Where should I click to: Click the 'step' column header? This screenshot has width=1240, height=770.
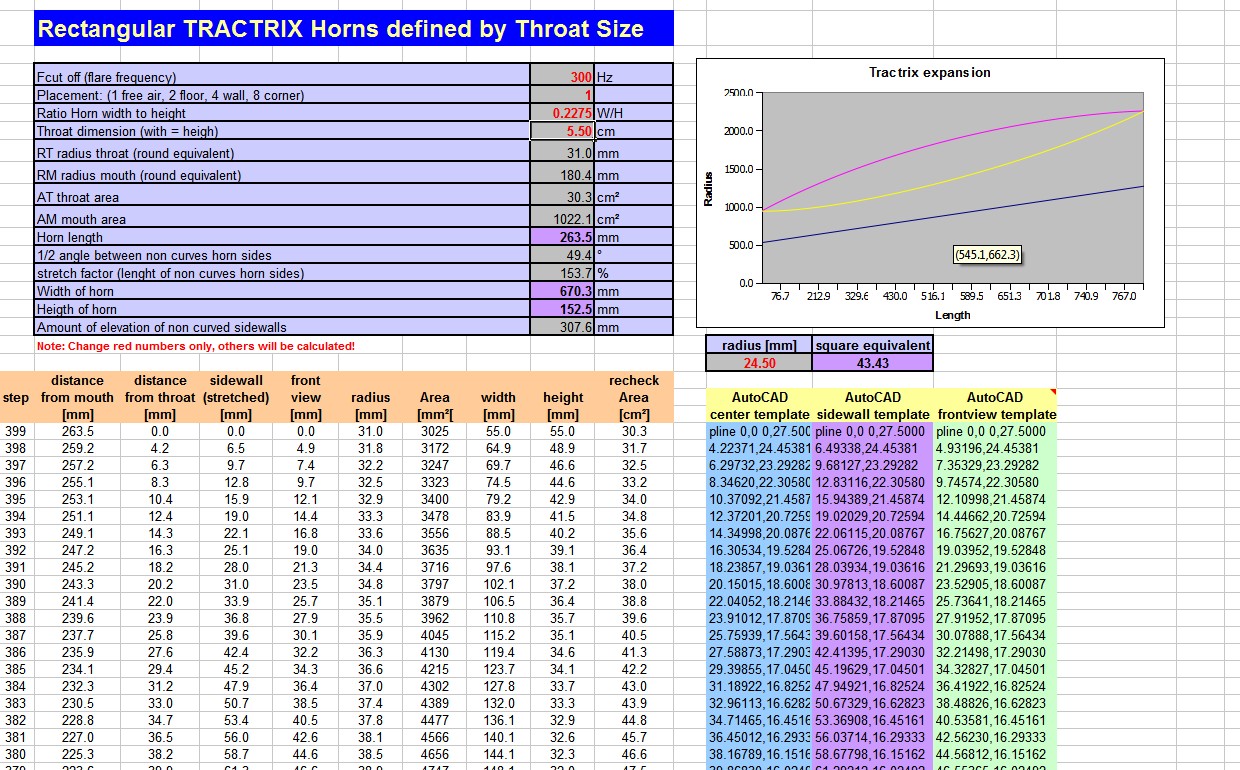(16, 397)
